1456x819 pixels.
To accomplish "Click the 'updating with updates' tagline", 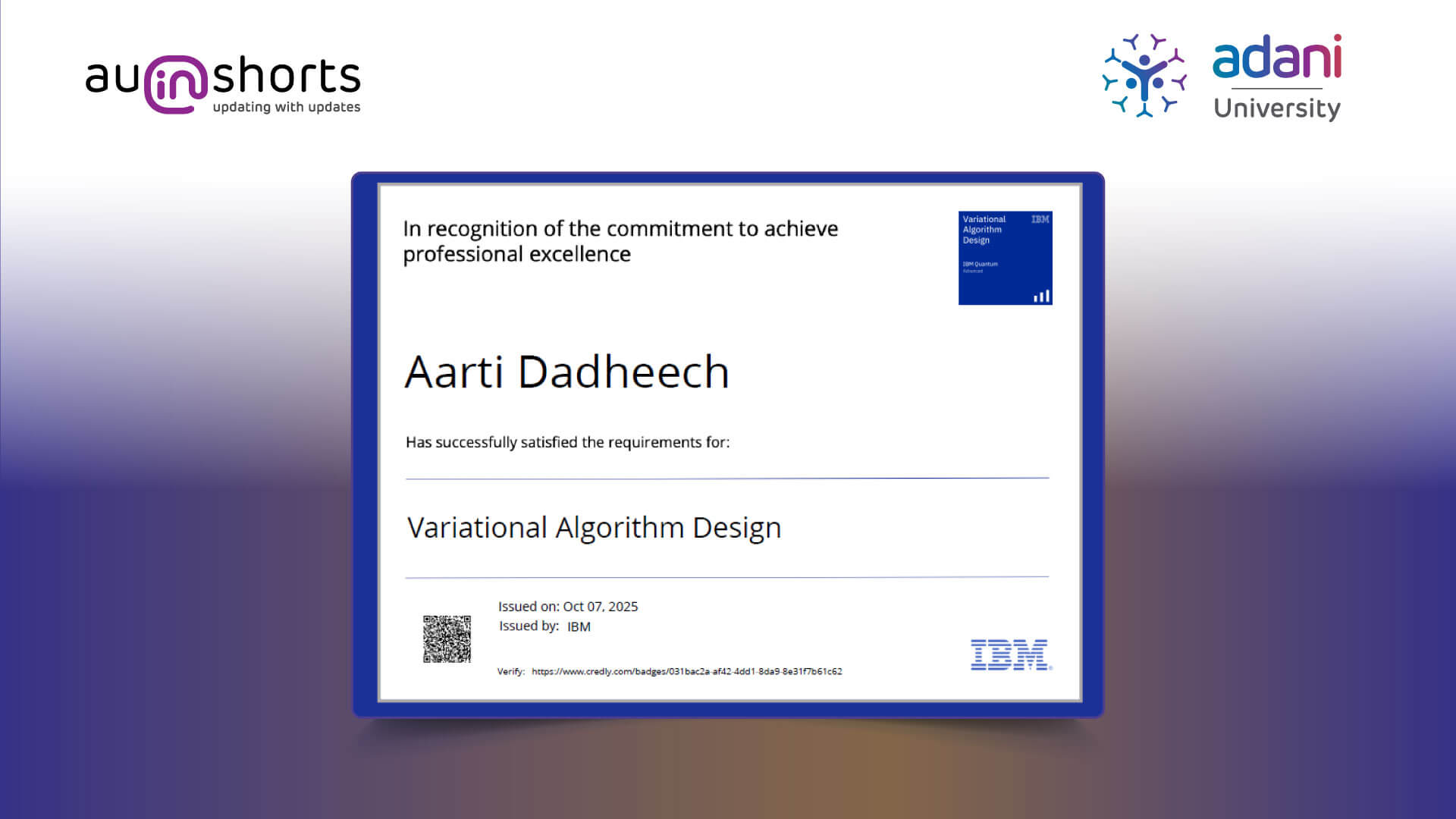I will pos(286,107).
